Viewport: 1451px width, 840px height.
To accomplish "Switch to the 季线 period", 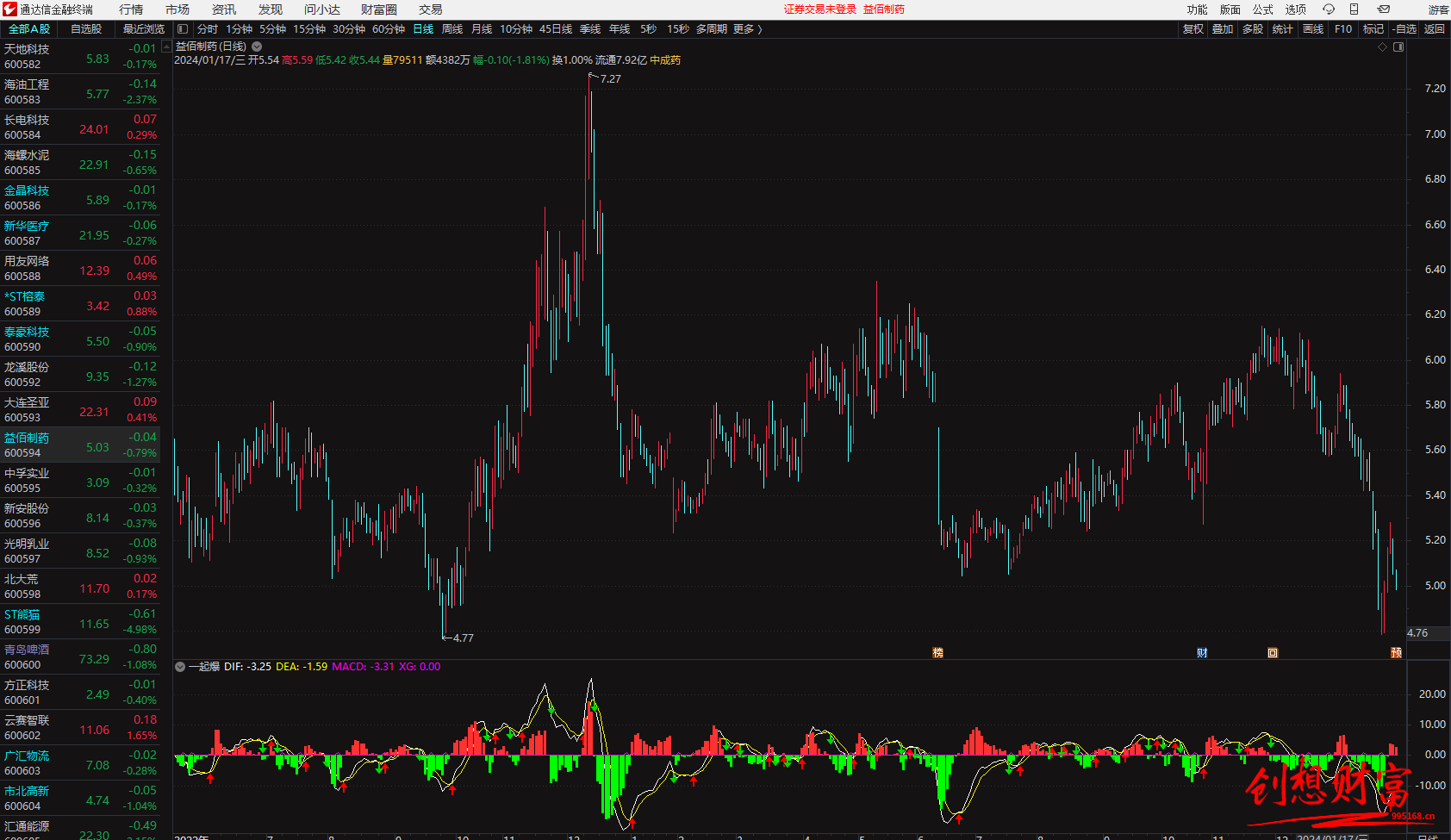I will [x=590, y=29].
